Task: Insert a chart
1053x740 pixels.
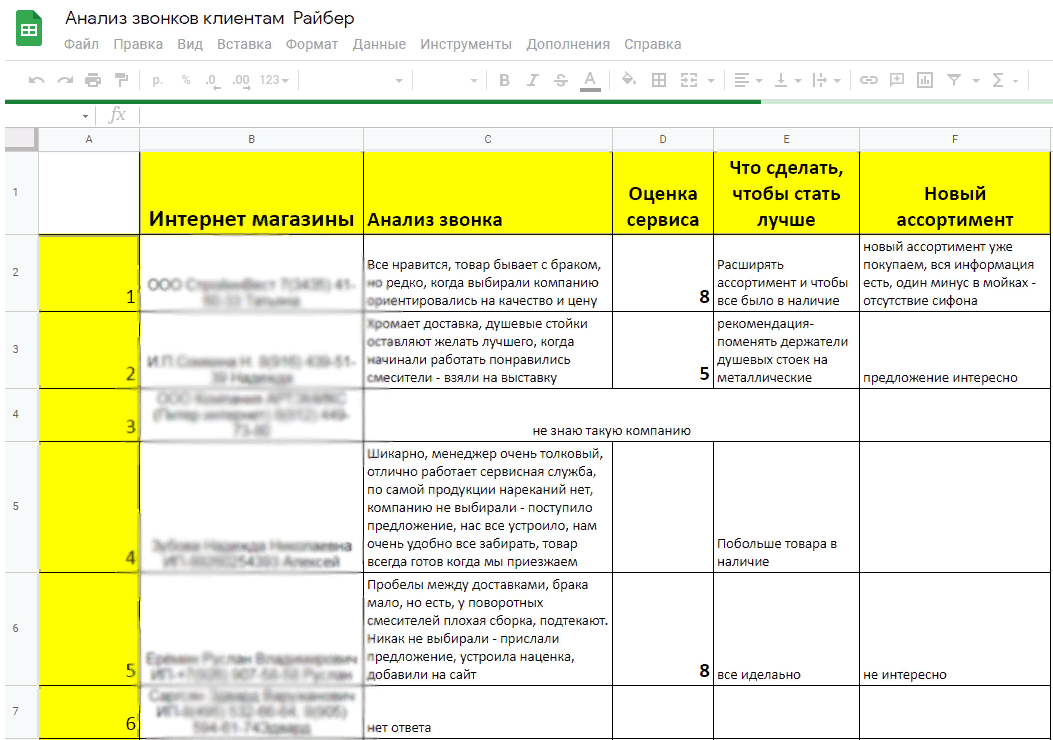Action: tap(925, 81)
